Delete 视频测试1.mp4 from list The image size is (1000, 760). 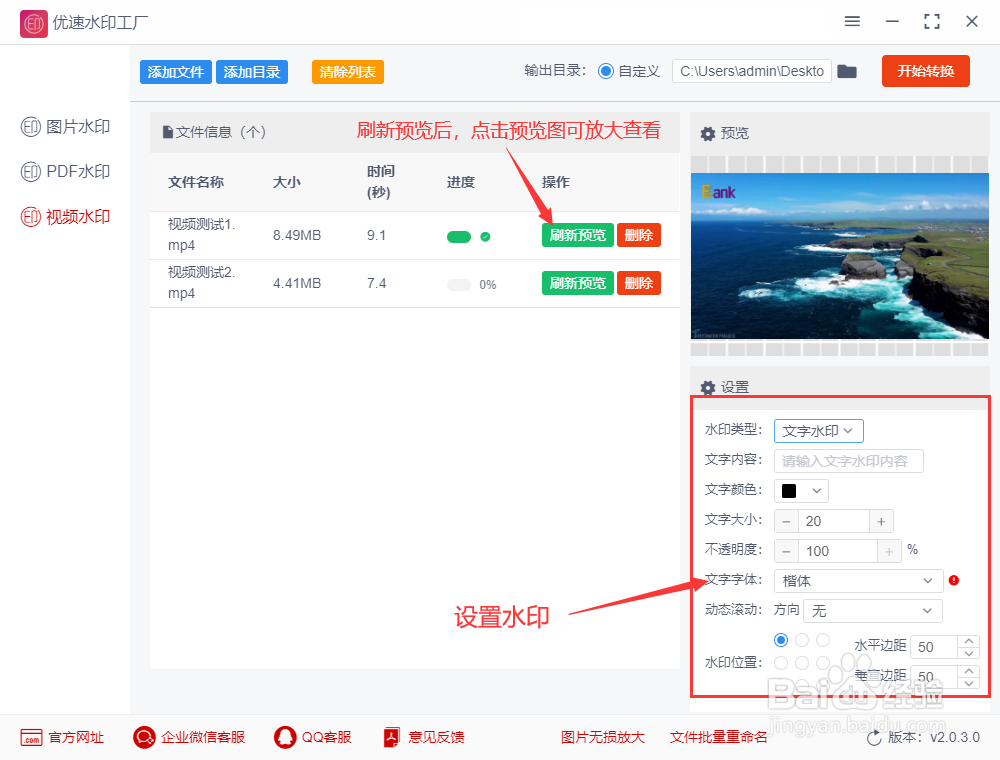(x=638, y=235)
